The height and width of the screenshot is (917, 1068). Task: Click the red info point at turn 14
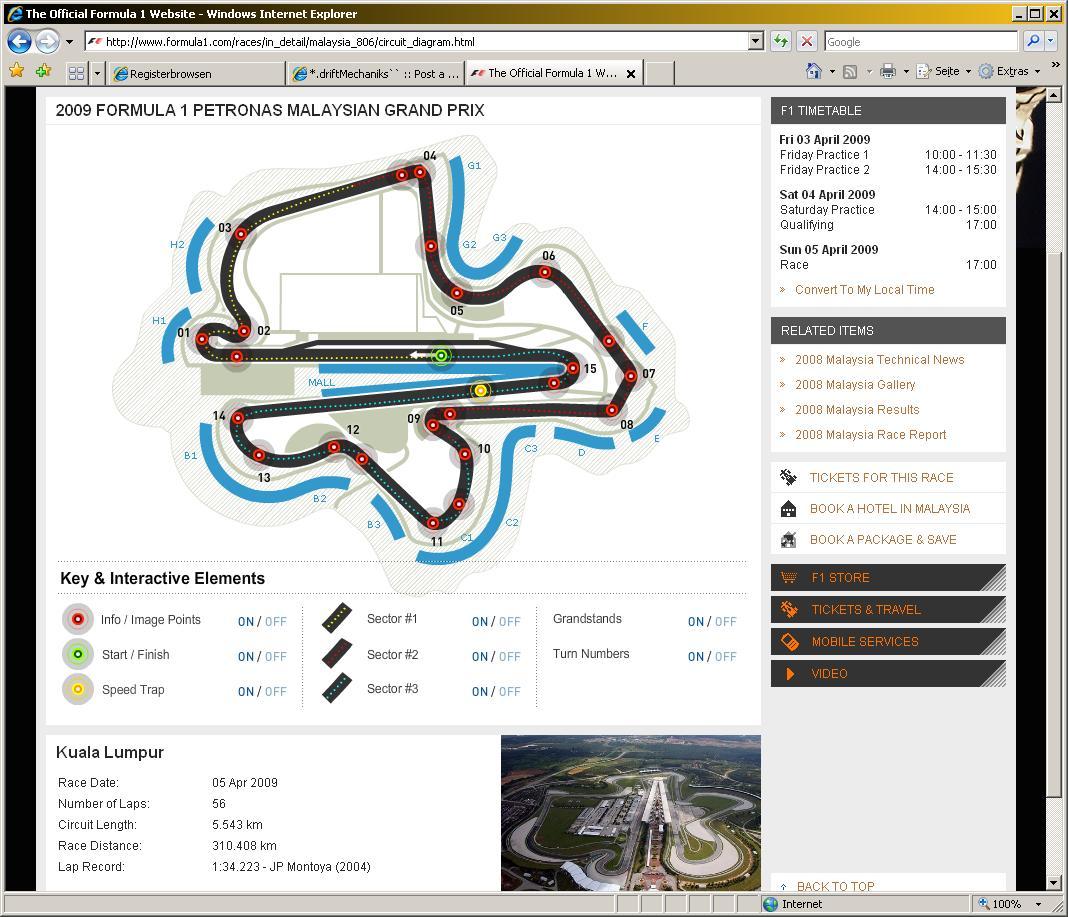[238, 418]
